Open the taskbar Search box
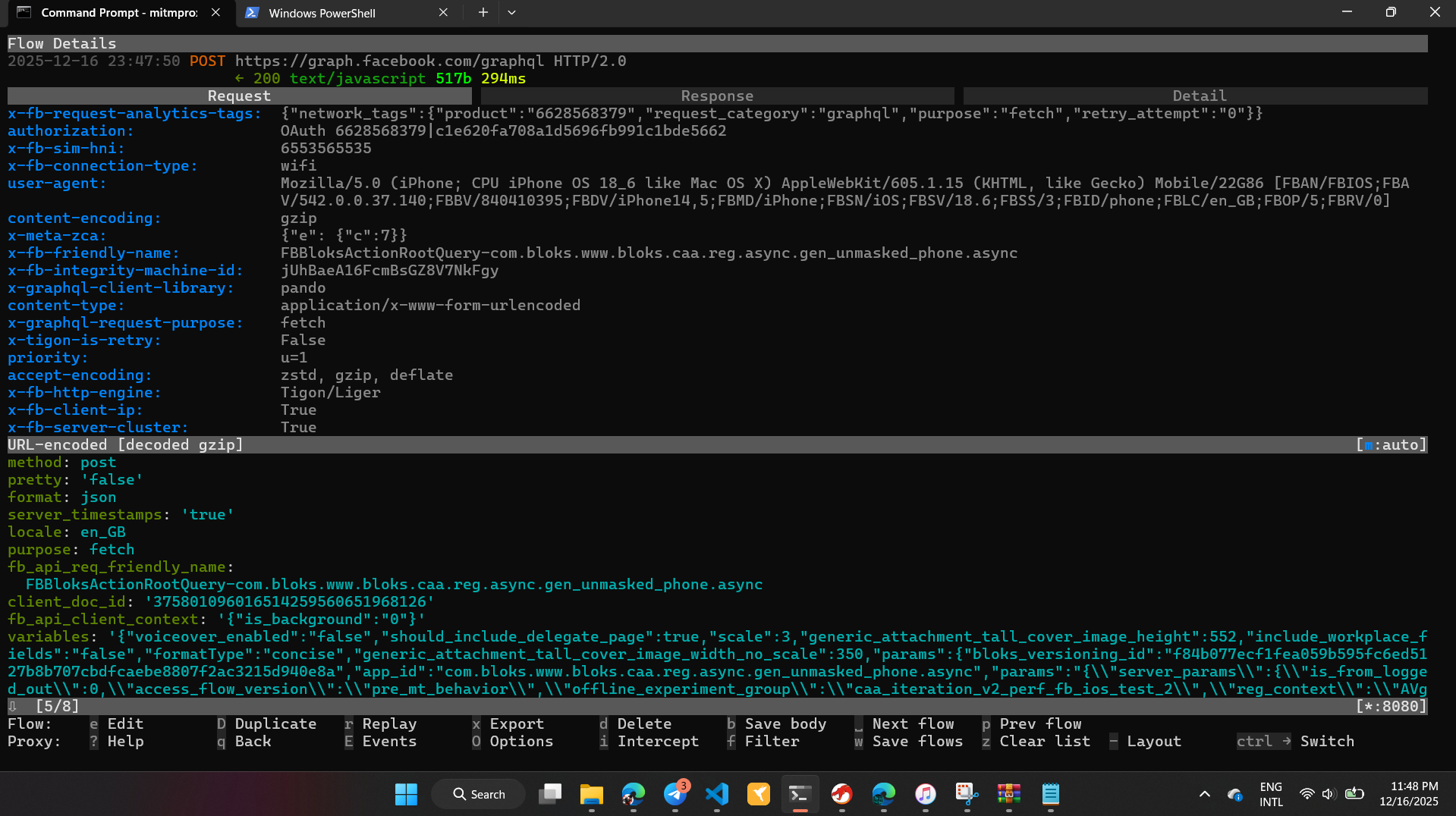The image size is (1456, 816). click(479, 794)
